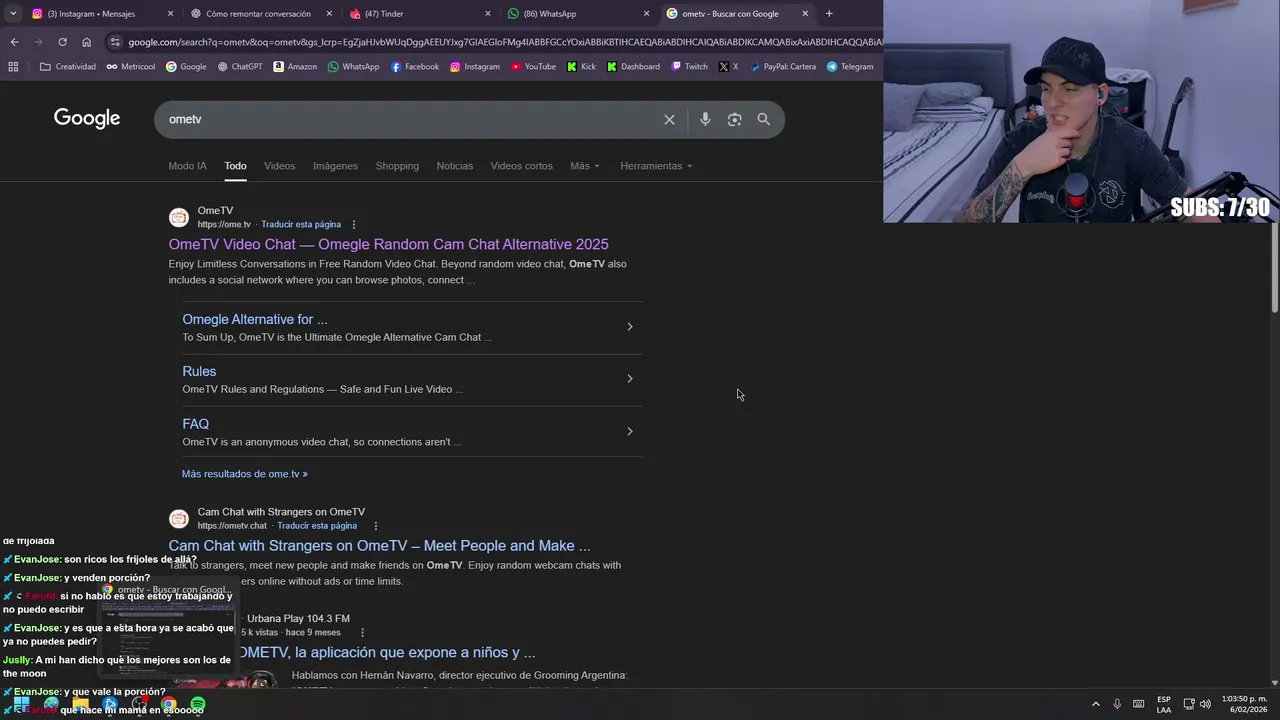Open the FAQ sitelink

point(195,424)
